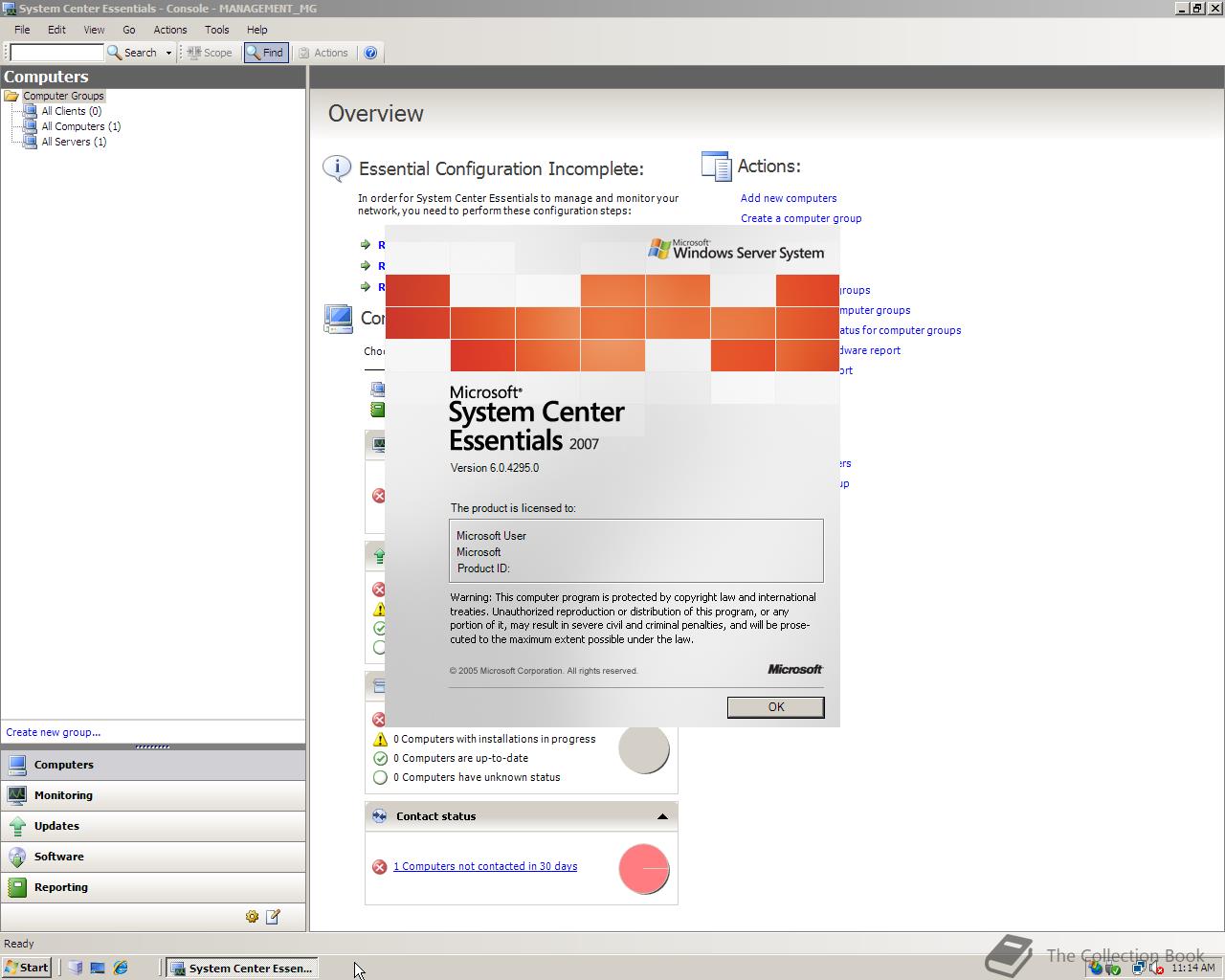Open the Software navigation section
Image resolution: width=1225 pixels, height=980 pixels.
pyautogui.click(x=153, y=857)
